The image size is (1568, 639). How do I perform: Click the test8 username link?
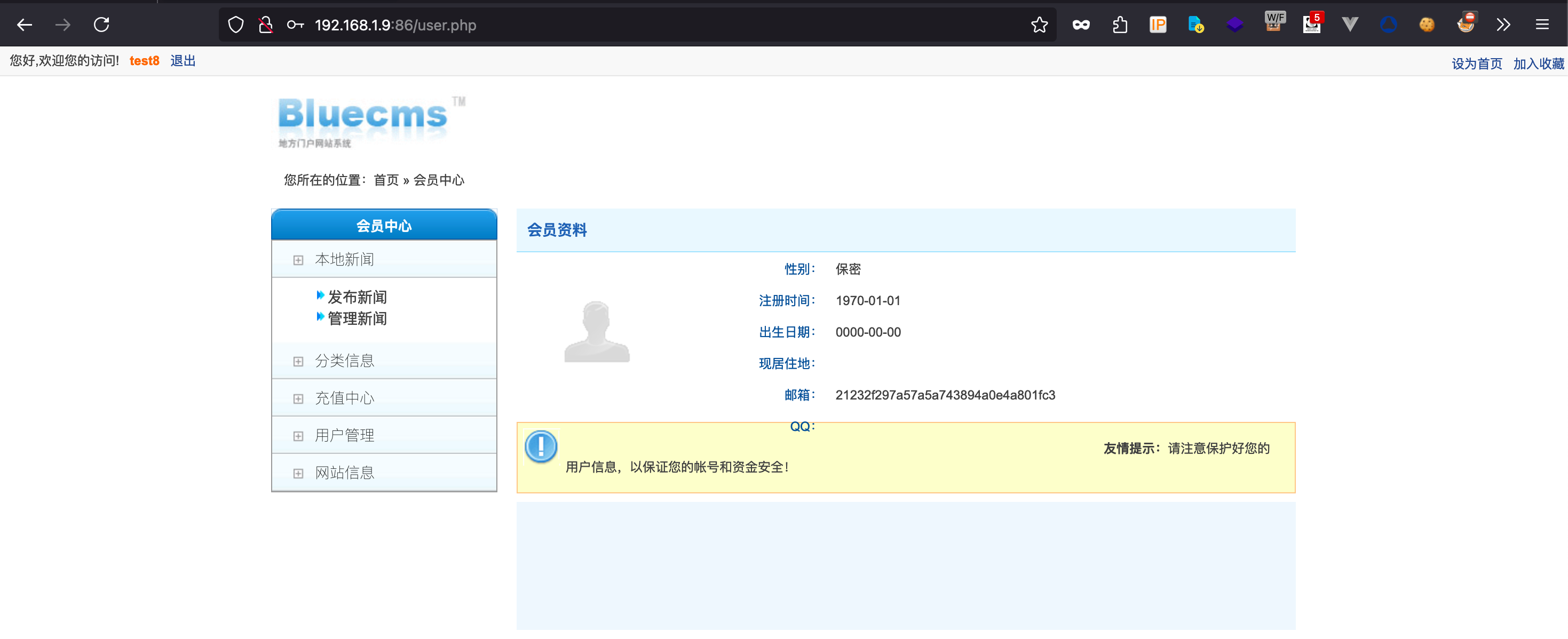[144, 61]
